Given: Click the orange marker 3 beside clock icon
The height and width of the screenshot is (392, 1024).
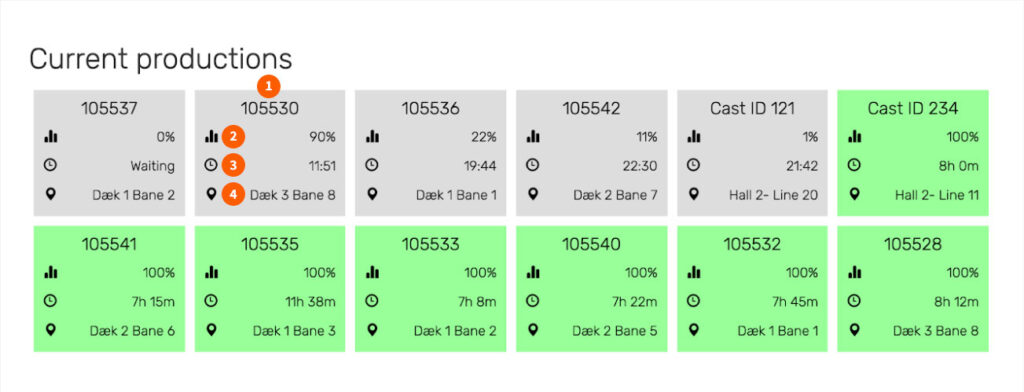Looking at the screenshot, I should pyautogui.click(x=233, y=165).
